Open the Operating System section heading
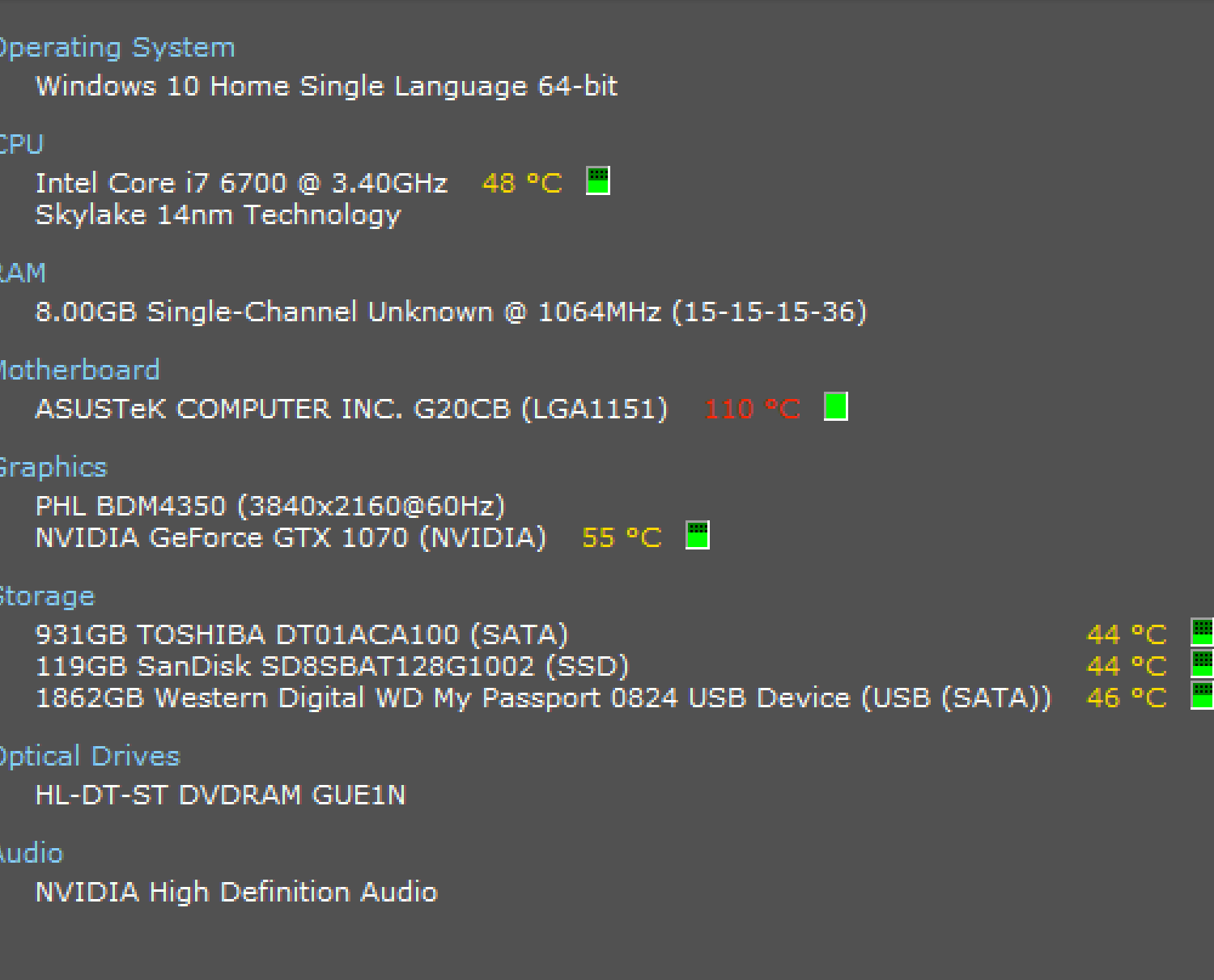The width and height of the screenshot is (1214, 980). (117, 48)
